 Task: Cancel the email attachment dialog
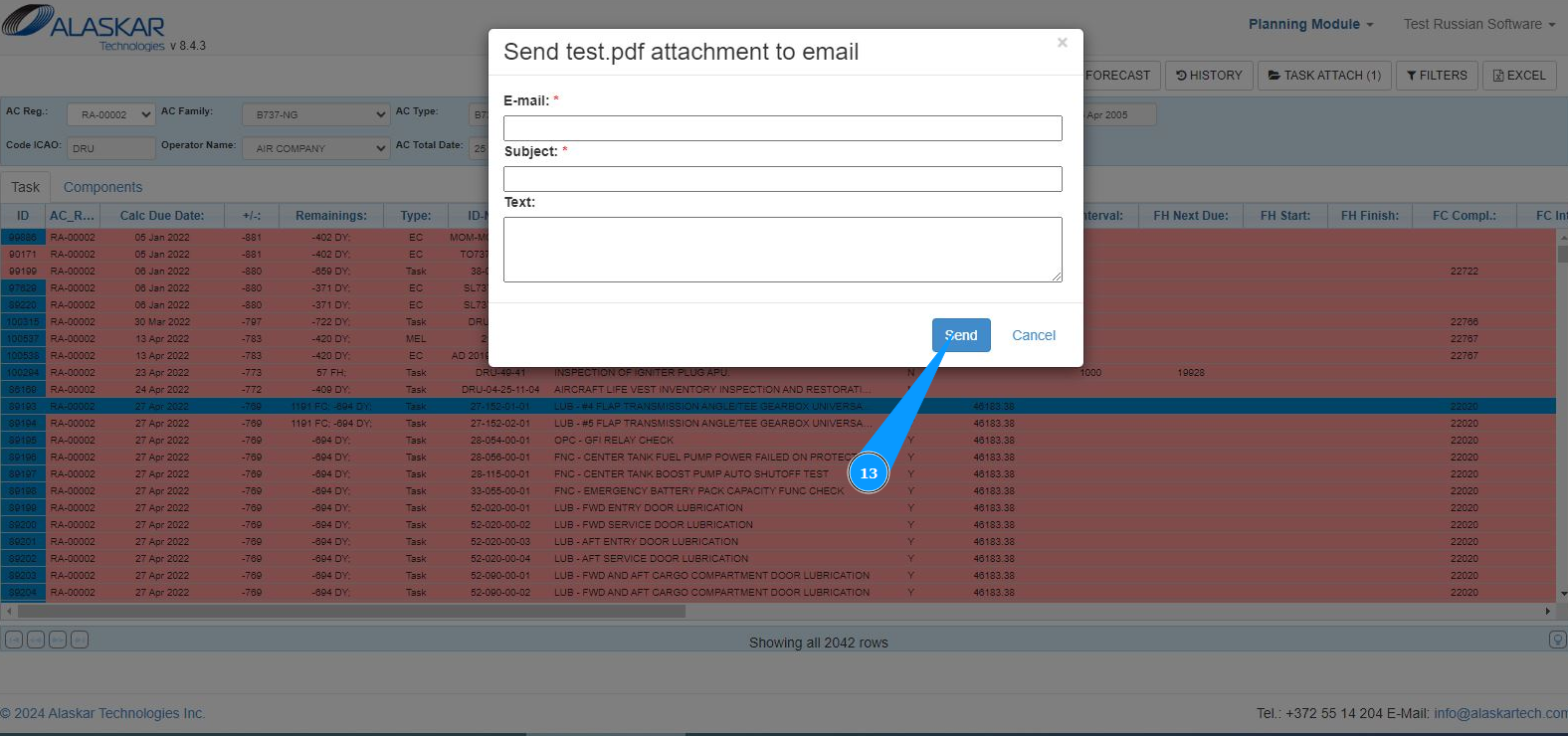click(1034, 335)
